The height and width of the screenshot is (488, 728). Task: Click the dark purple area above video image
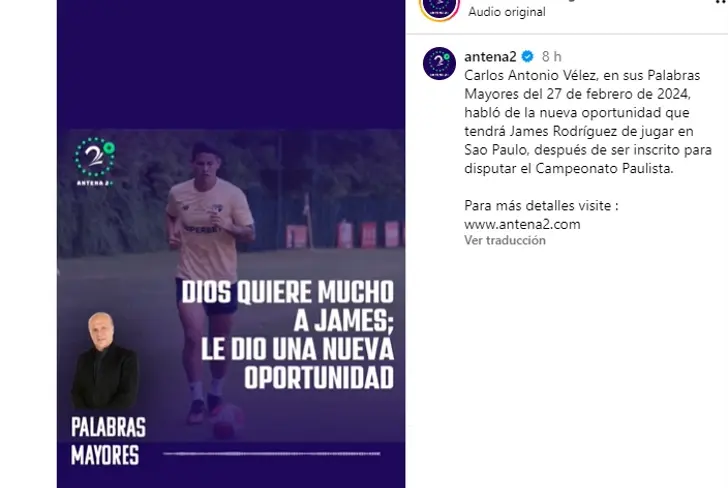[231, 65]
